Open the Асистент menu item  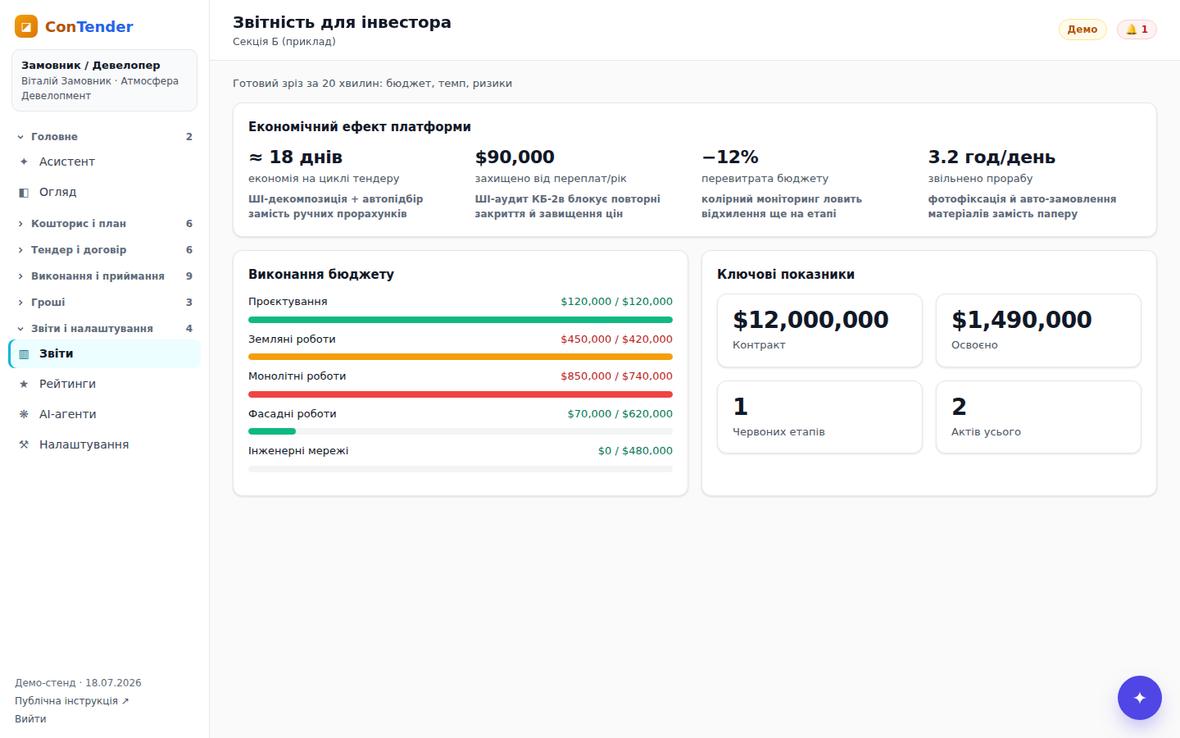105,162
